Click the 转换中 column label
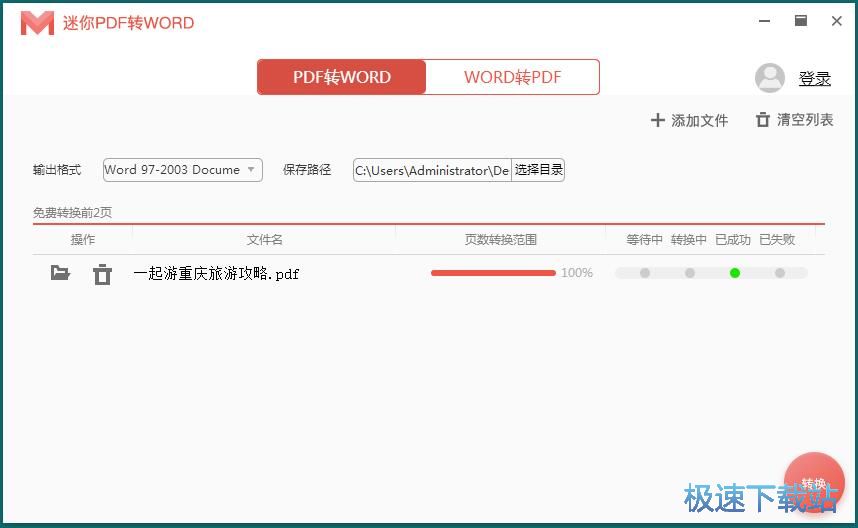Image resolution: width=858 pixels, height=528 pixels. 688,240
